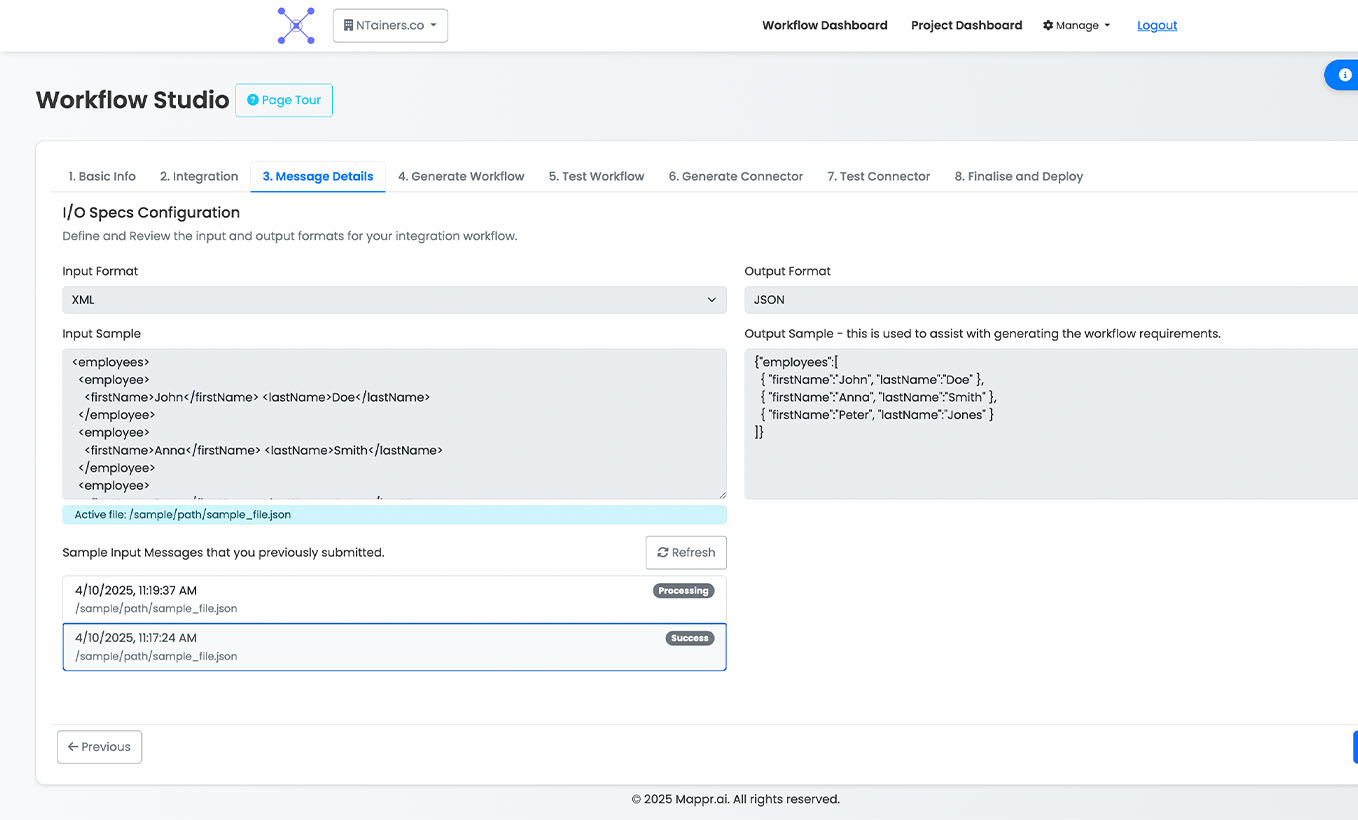Image resolution: width=1358 pixels, height=820 pixels.
Task: Expand the Manage menu
Action: (x=1076, y=26)
